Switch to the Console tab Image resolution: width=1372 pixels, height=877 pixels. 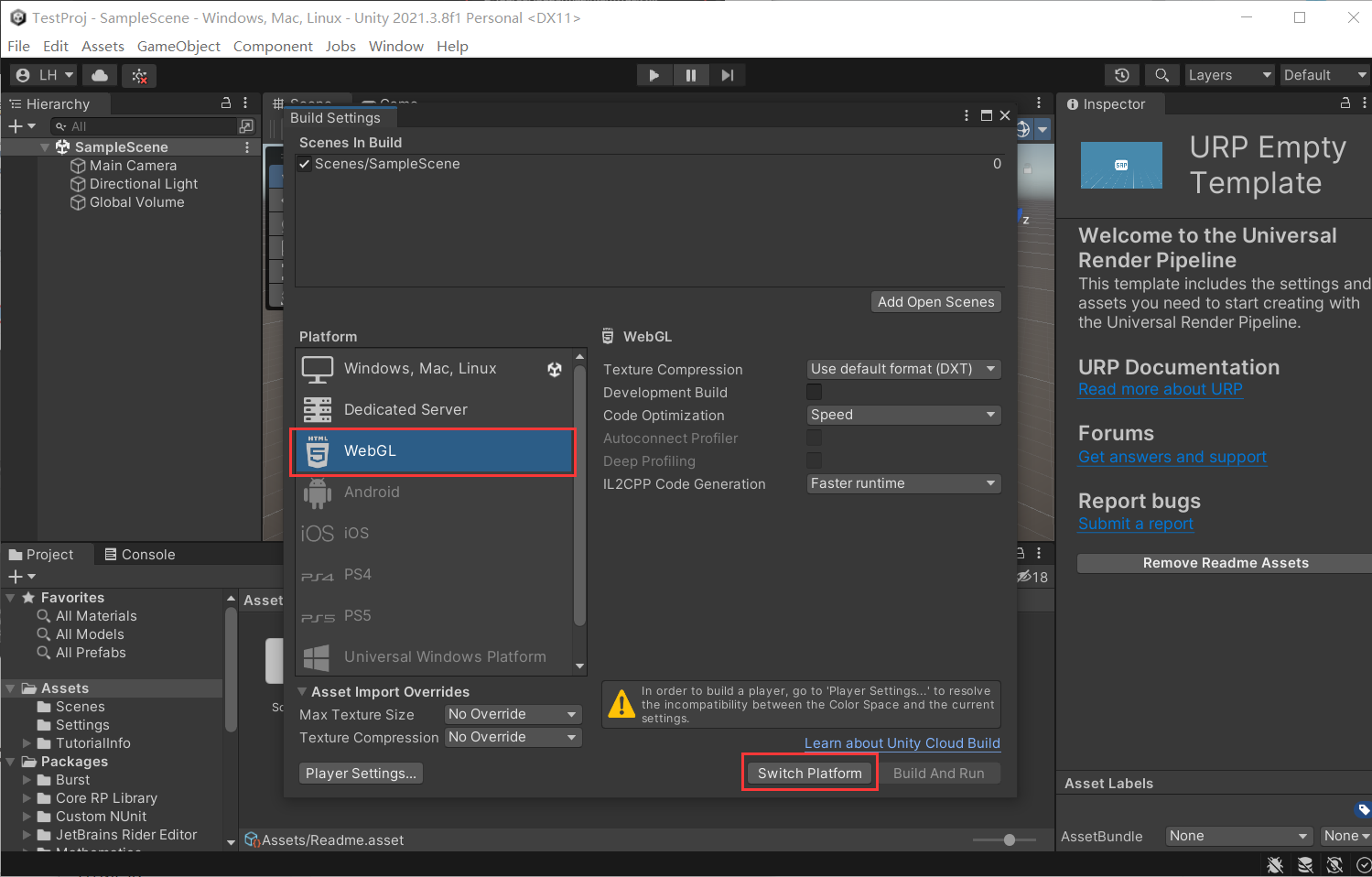[139, 555]
